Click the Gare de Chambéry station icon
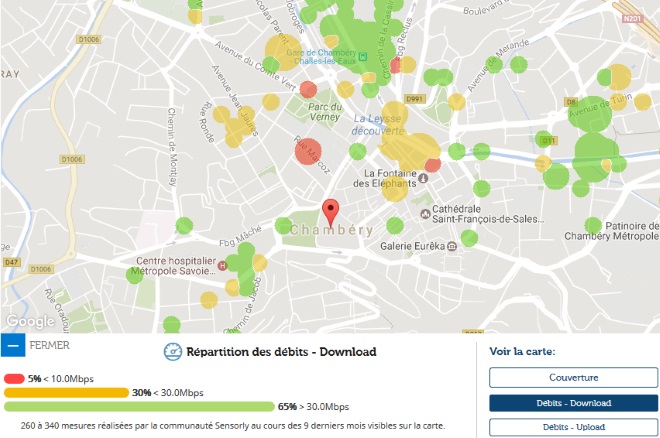This screenshot has width=660, height=438. tap(365, 56)
